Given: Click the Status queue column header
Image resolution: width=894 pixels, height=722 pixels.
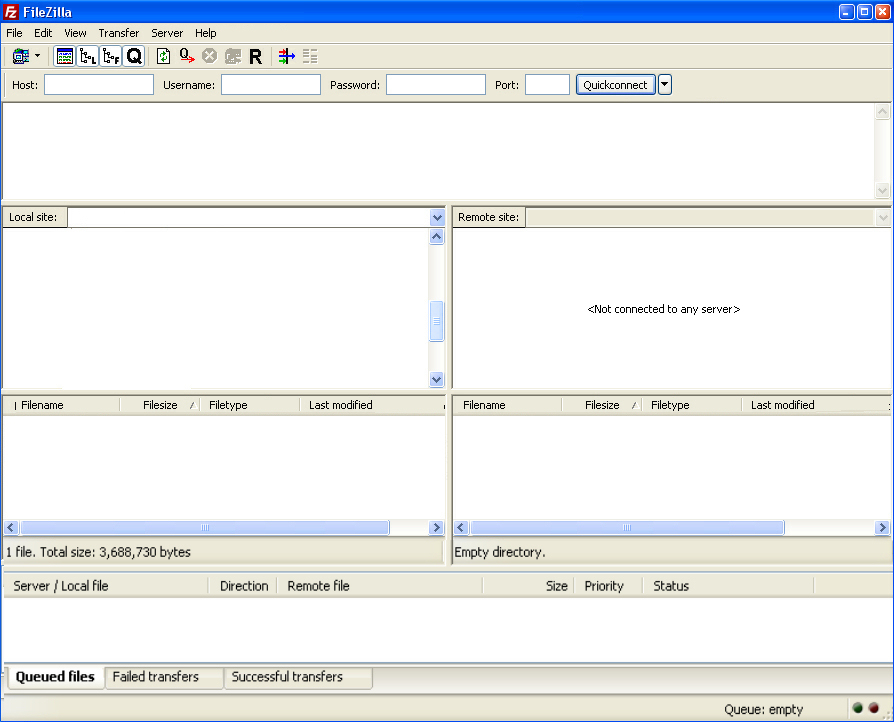Looking at the screenshot, I should 729,586.
